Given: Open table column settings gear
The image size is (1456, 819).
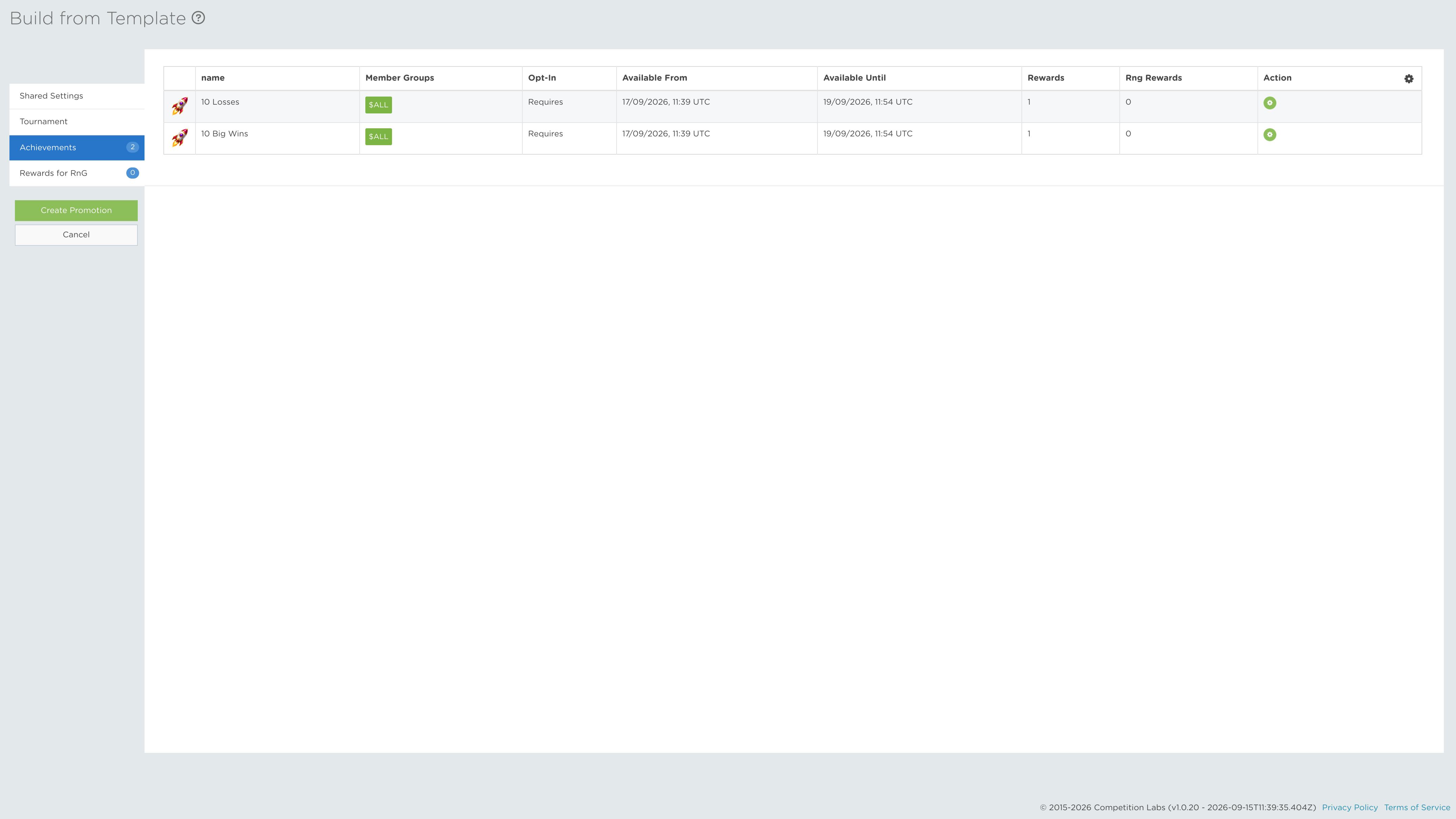Looking at the screenshot, I should click(x=1408, y=79).
